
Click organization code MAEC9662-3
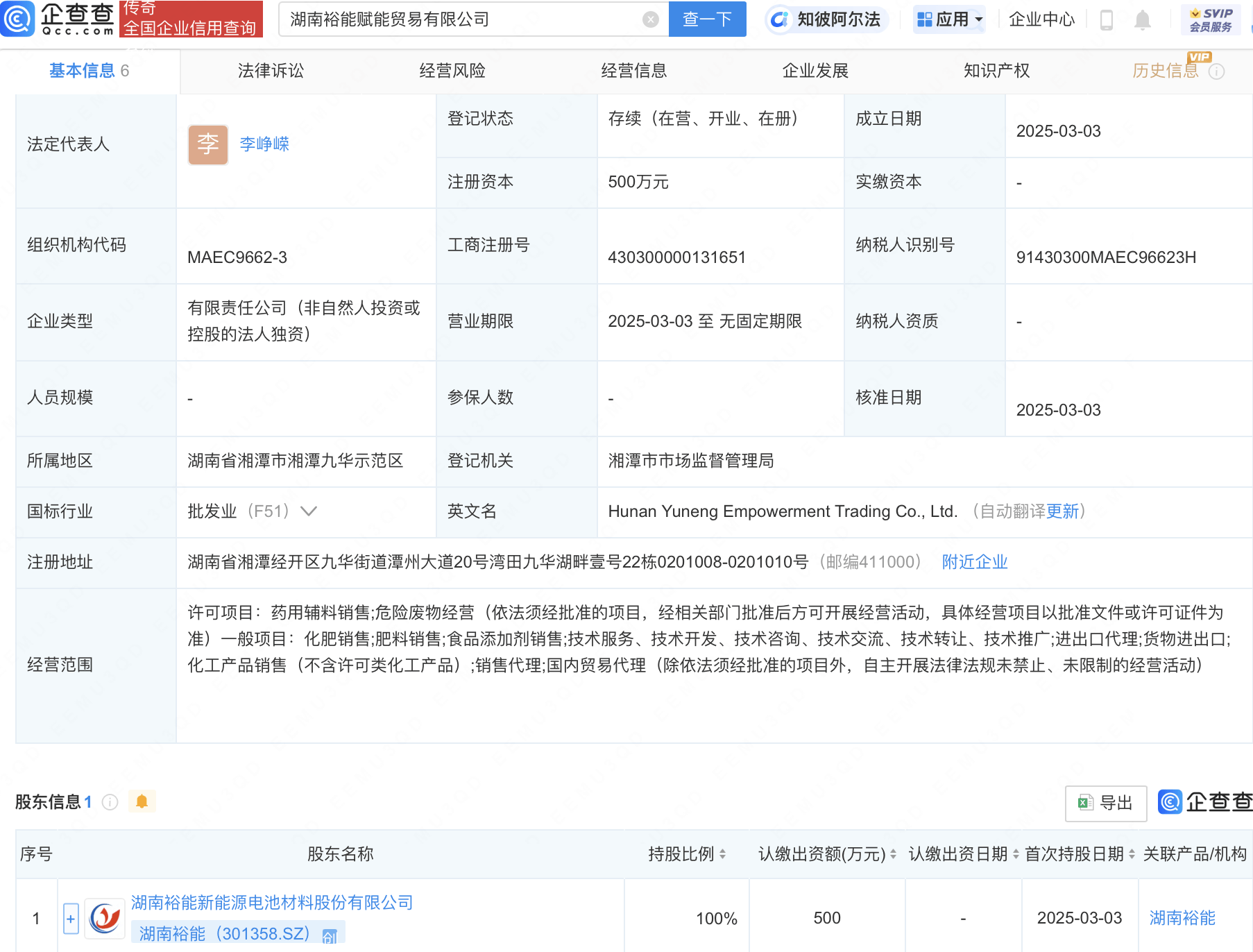(237, 257)
